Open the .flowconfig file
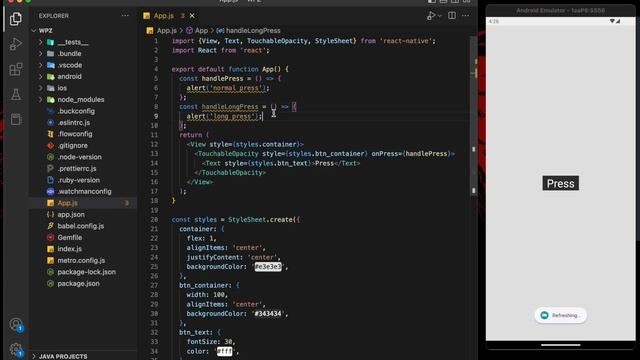 point(75,134)
